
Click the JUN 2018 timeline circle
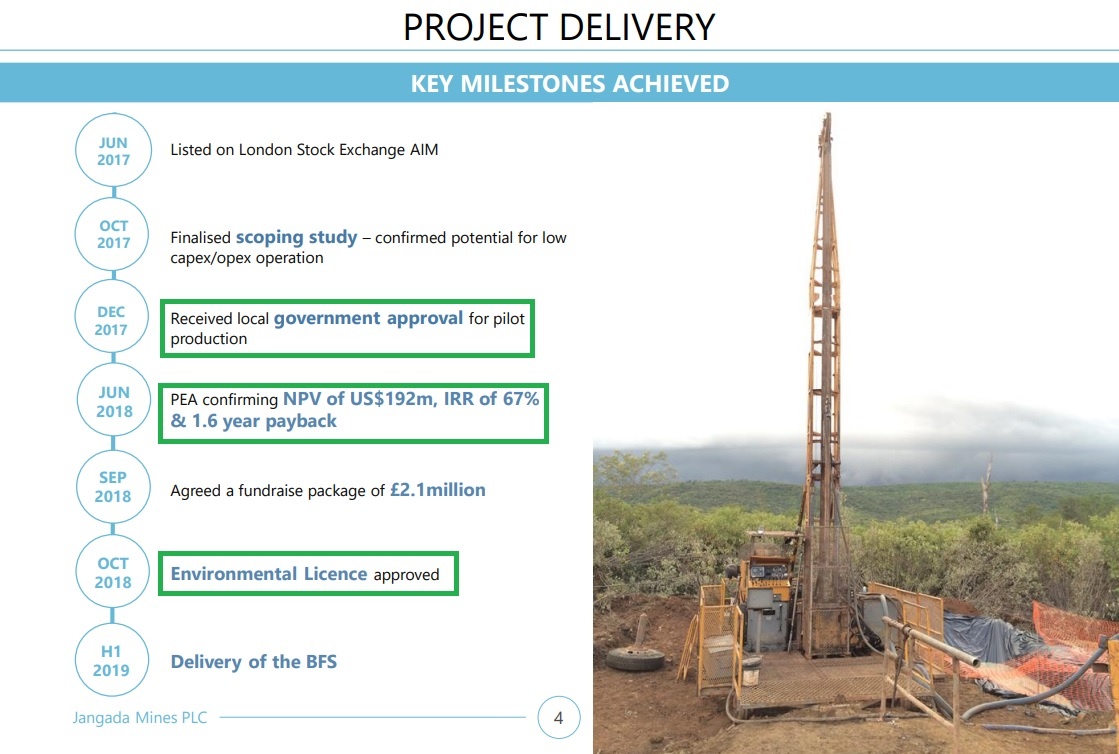click(x=114, y=400)
